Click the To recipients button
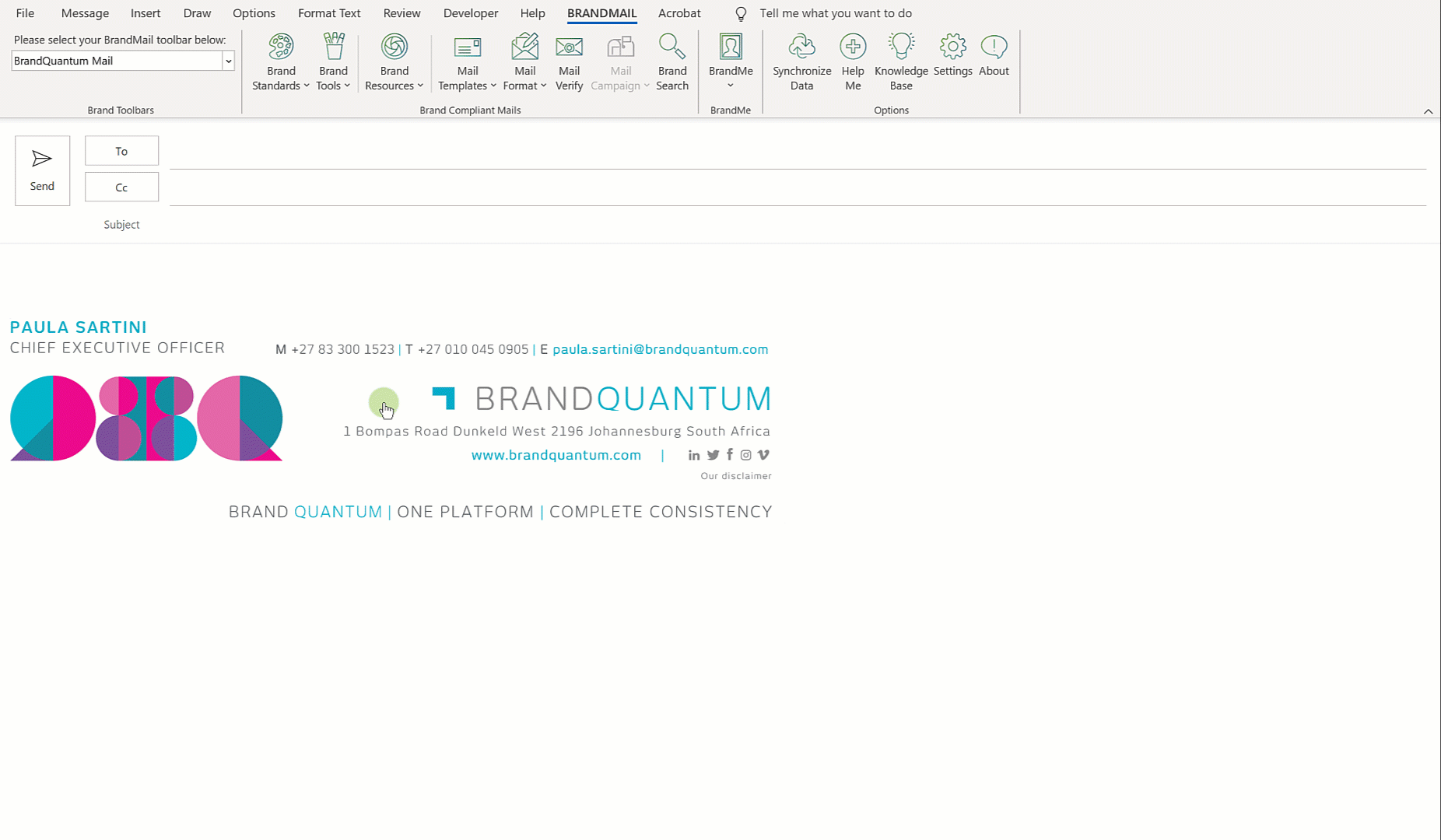The image size is (1441, 840). pos(121,151)
